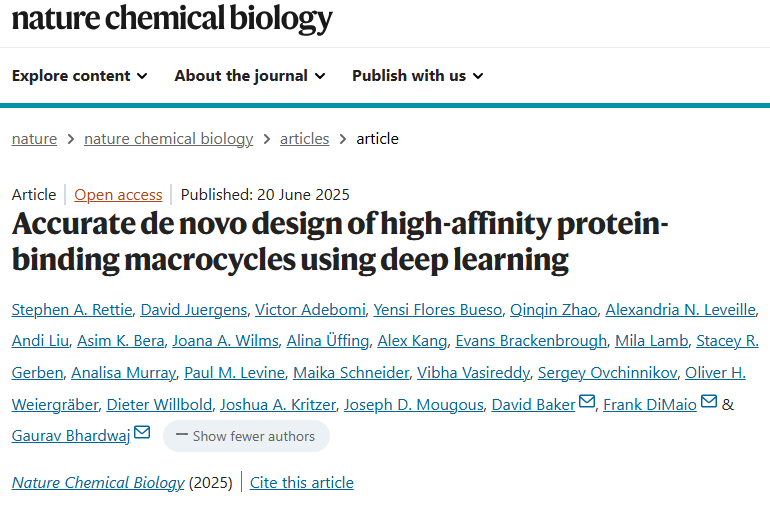The height and width of the screenshot is (507, 770).
Task: Select author Joshua A. Kritzer
Action: pos(278,404)
